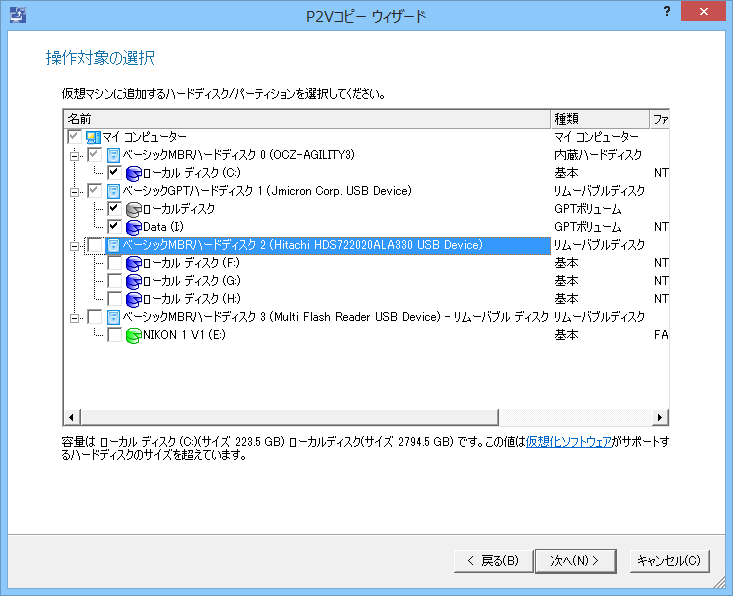Select the Data (I:) row label

pos(163,227)
